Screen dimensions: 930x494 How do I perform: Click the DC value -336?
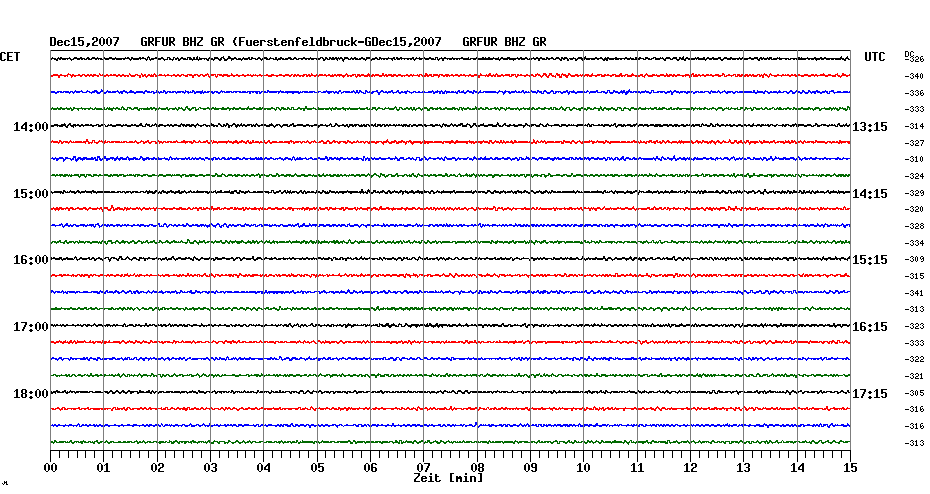914,93
